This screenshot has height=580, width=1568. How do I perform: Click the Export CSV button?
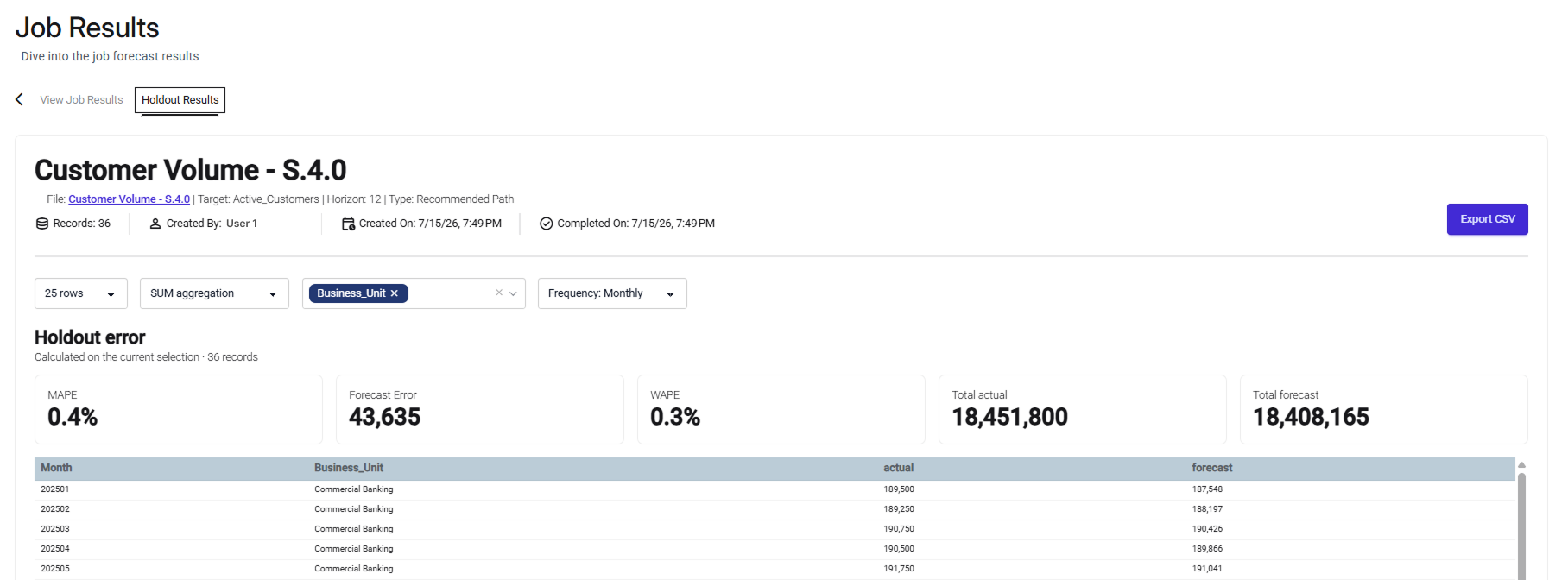tap(1487, 219)
